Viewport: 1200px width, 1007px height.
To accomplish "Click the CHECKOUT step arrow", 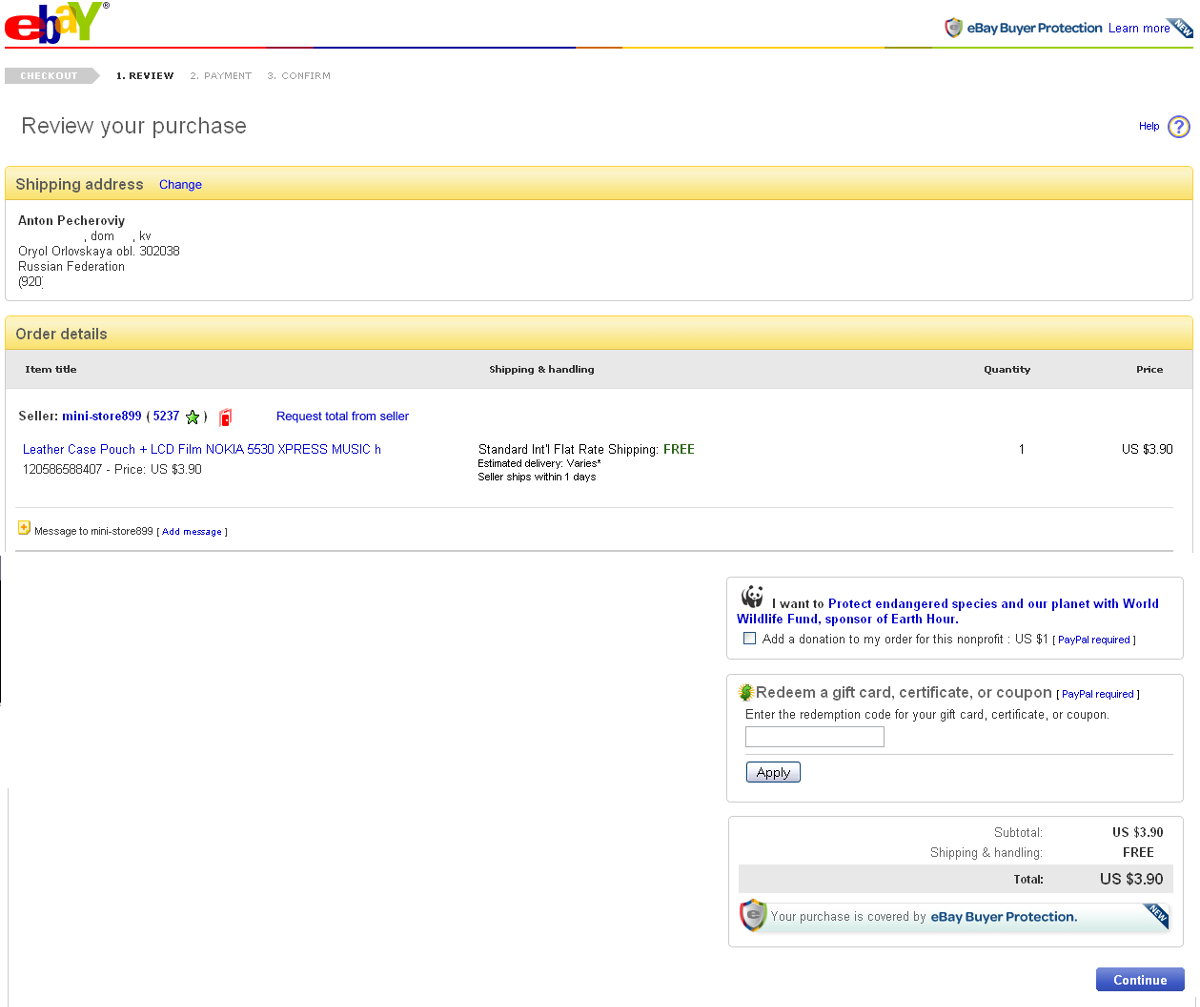I will coord(52,76).
